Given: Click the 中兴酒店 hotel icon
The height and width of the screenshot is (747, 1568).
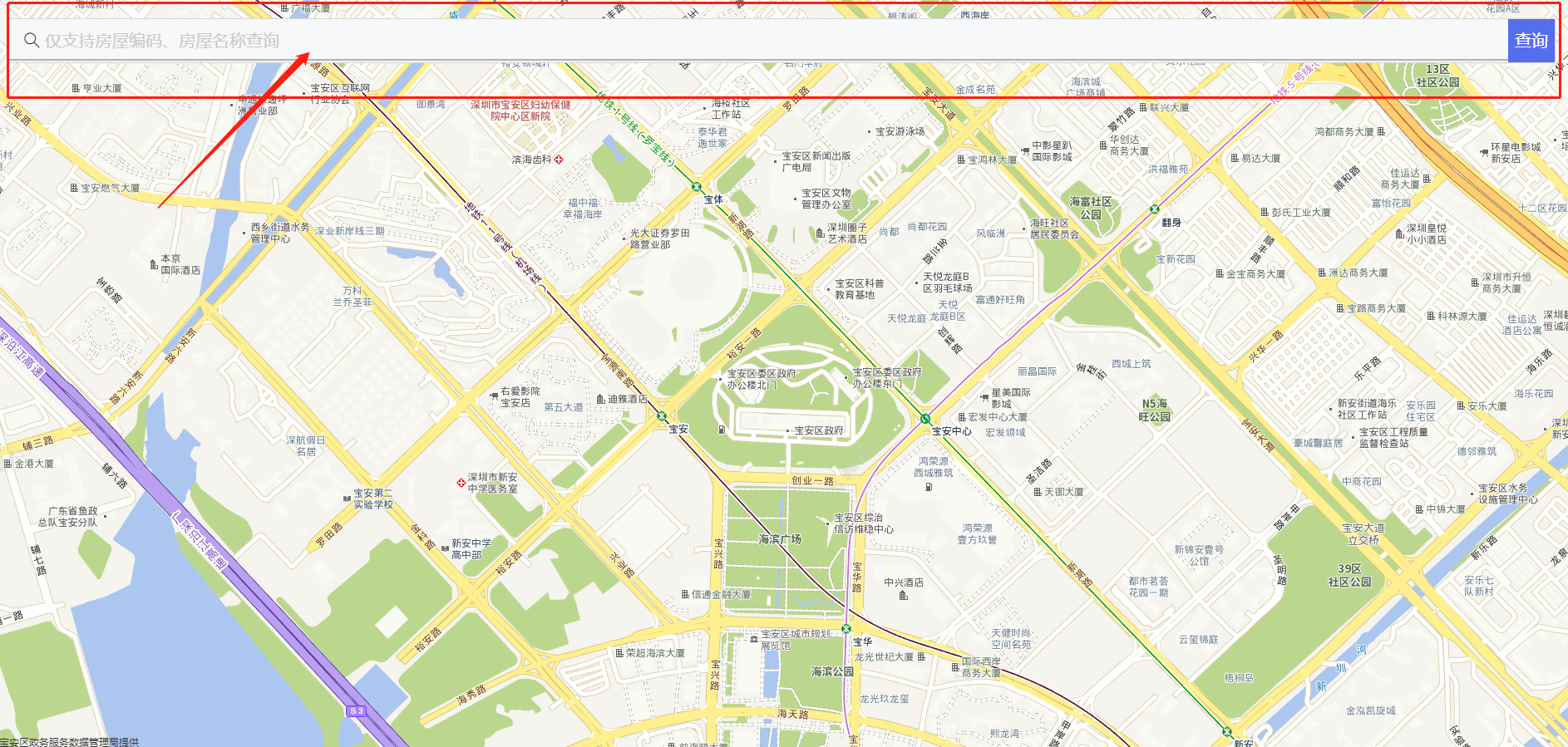Looking at the screenshot, I should (903, 594).
